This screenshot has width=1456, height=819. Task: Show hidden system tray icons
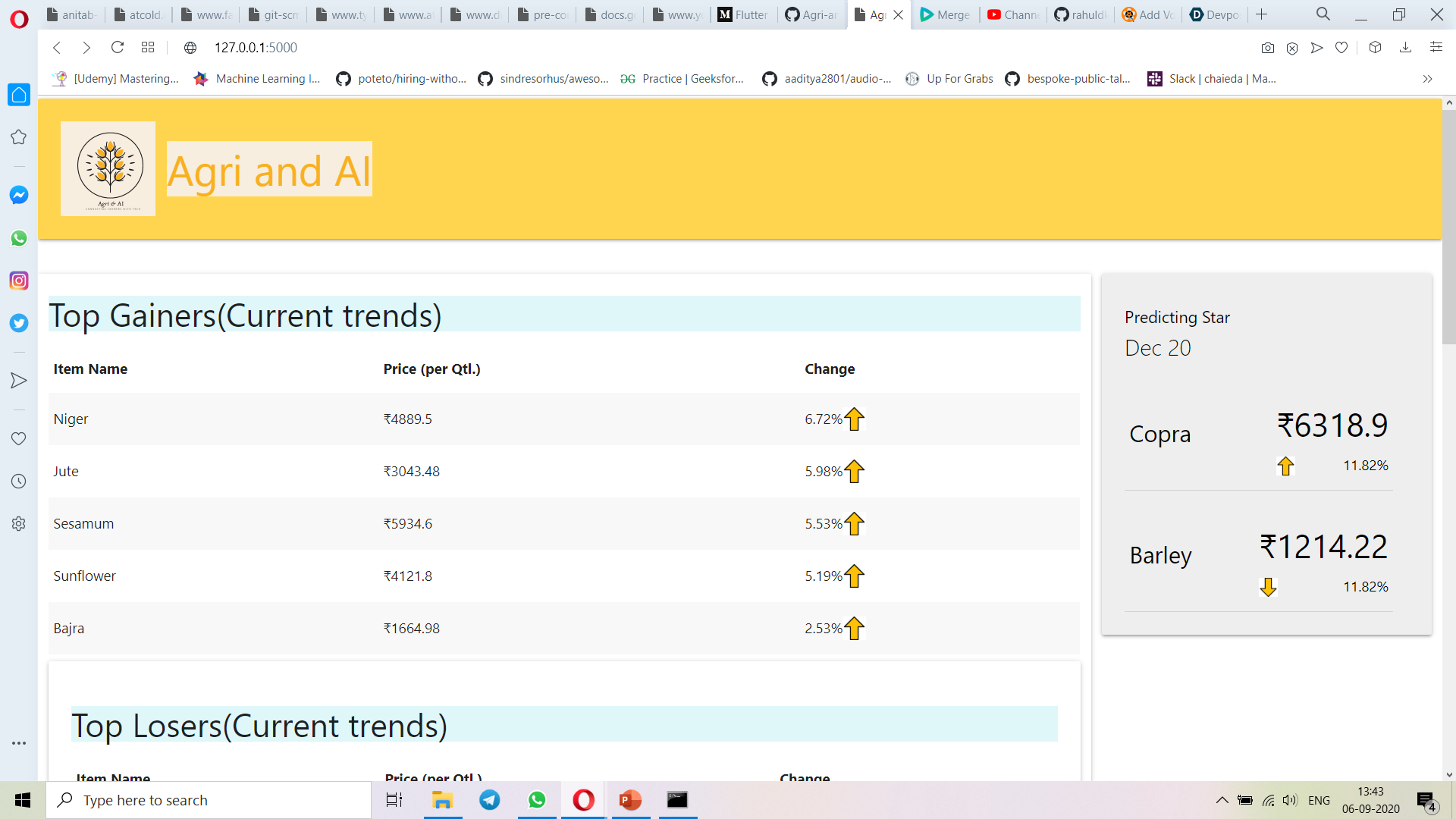point(1222,800)
